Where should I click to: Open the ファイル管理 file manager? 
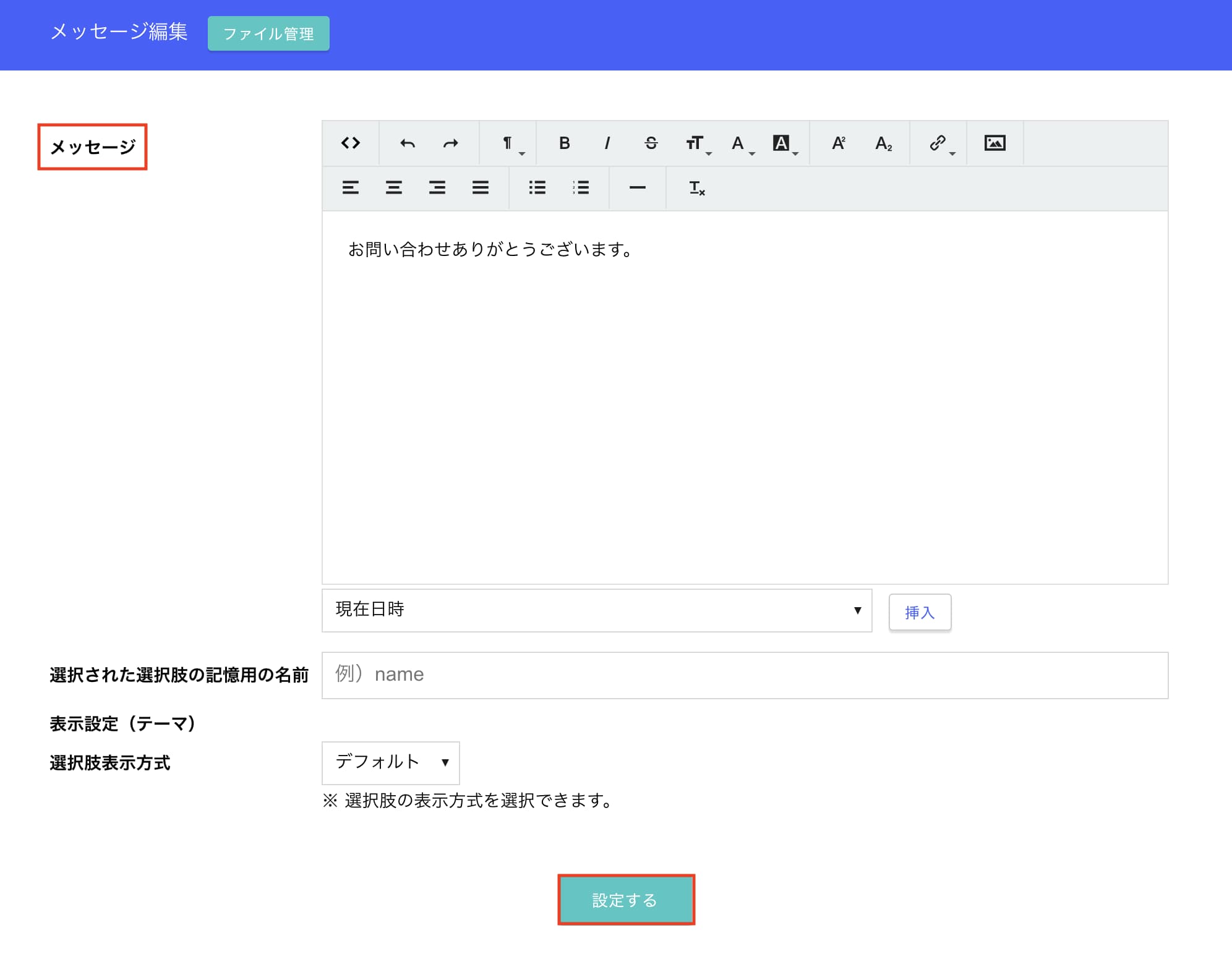(268, 33)
